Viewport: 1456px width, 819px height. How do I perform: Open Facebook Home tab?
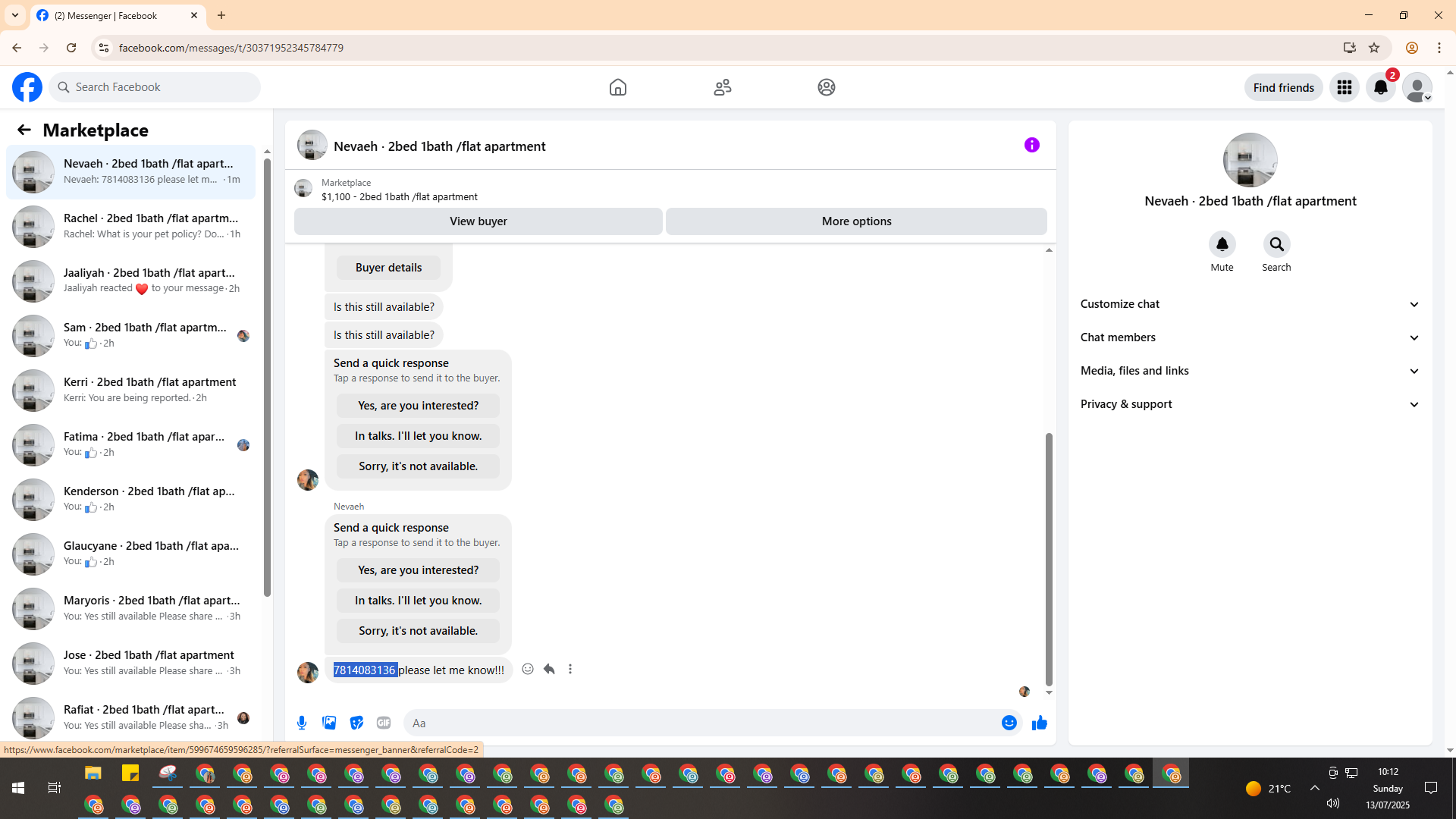(617, 87)
